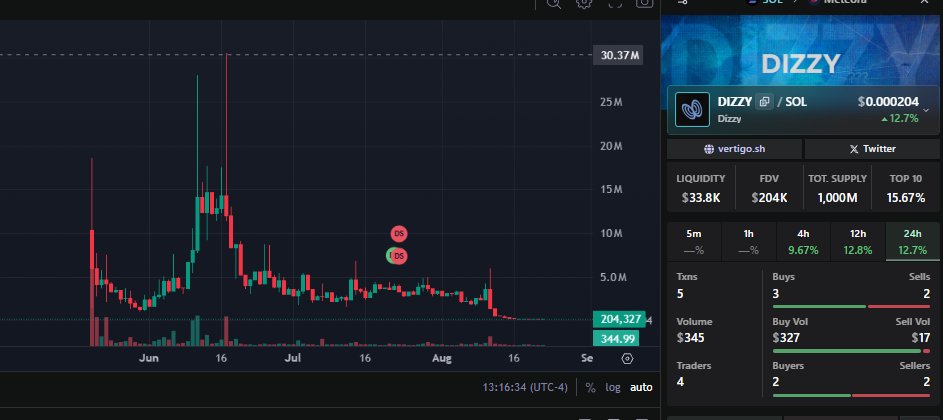
Task: Click the Aug label on time axis
Action: click(x=441, y=359)
